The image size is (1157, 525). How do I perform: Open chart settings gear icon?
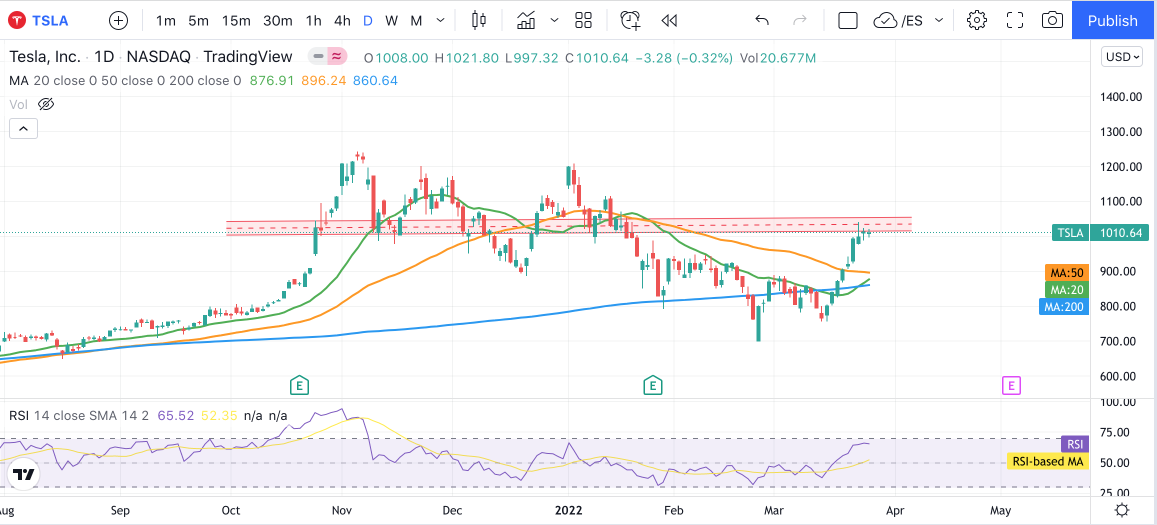click(x=977, y=21)
